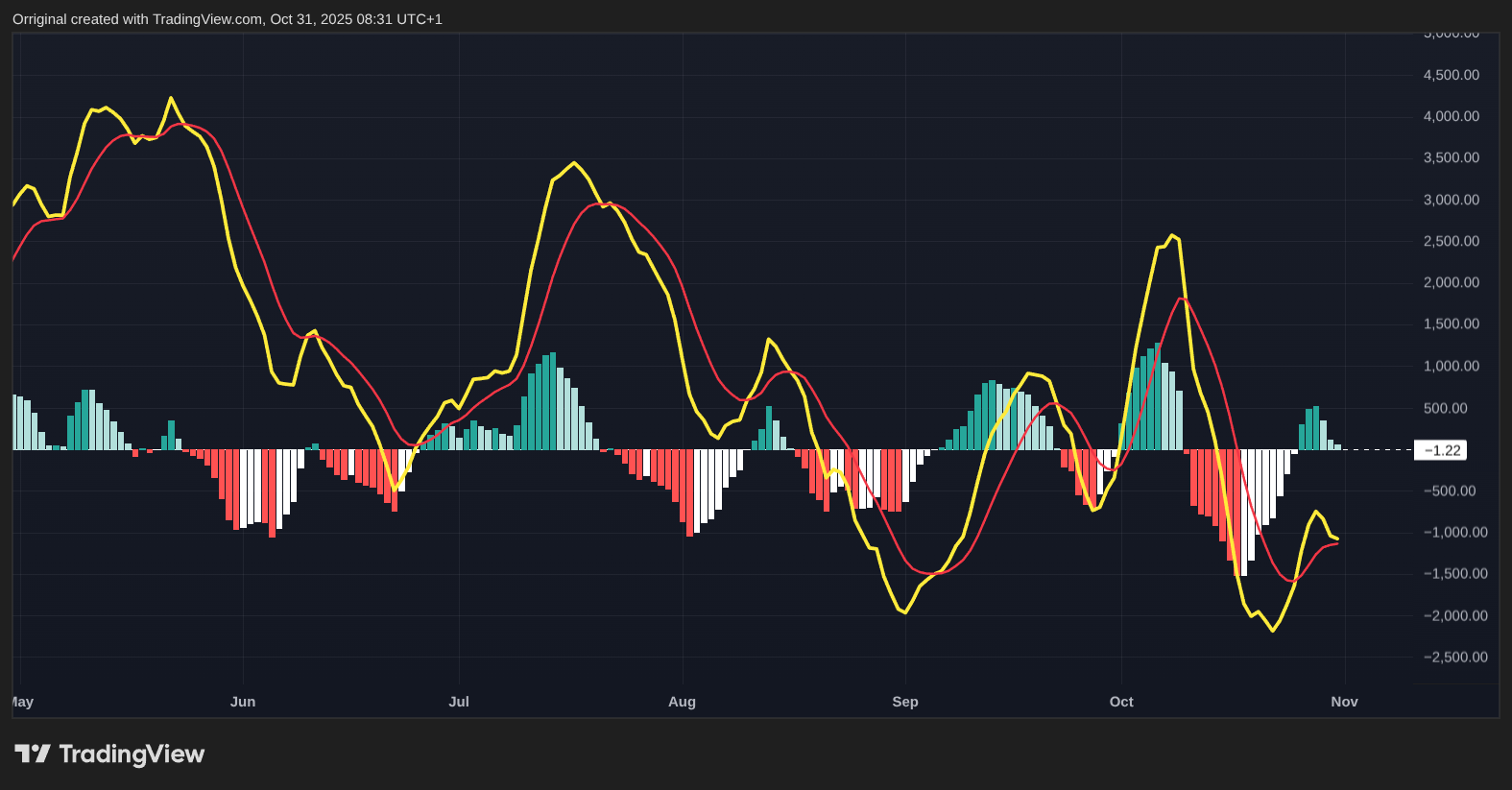Image resolution: width=1512 pixels, height=790 pixels.
Task: Click the Oct time axis label
Action: 1121,702
